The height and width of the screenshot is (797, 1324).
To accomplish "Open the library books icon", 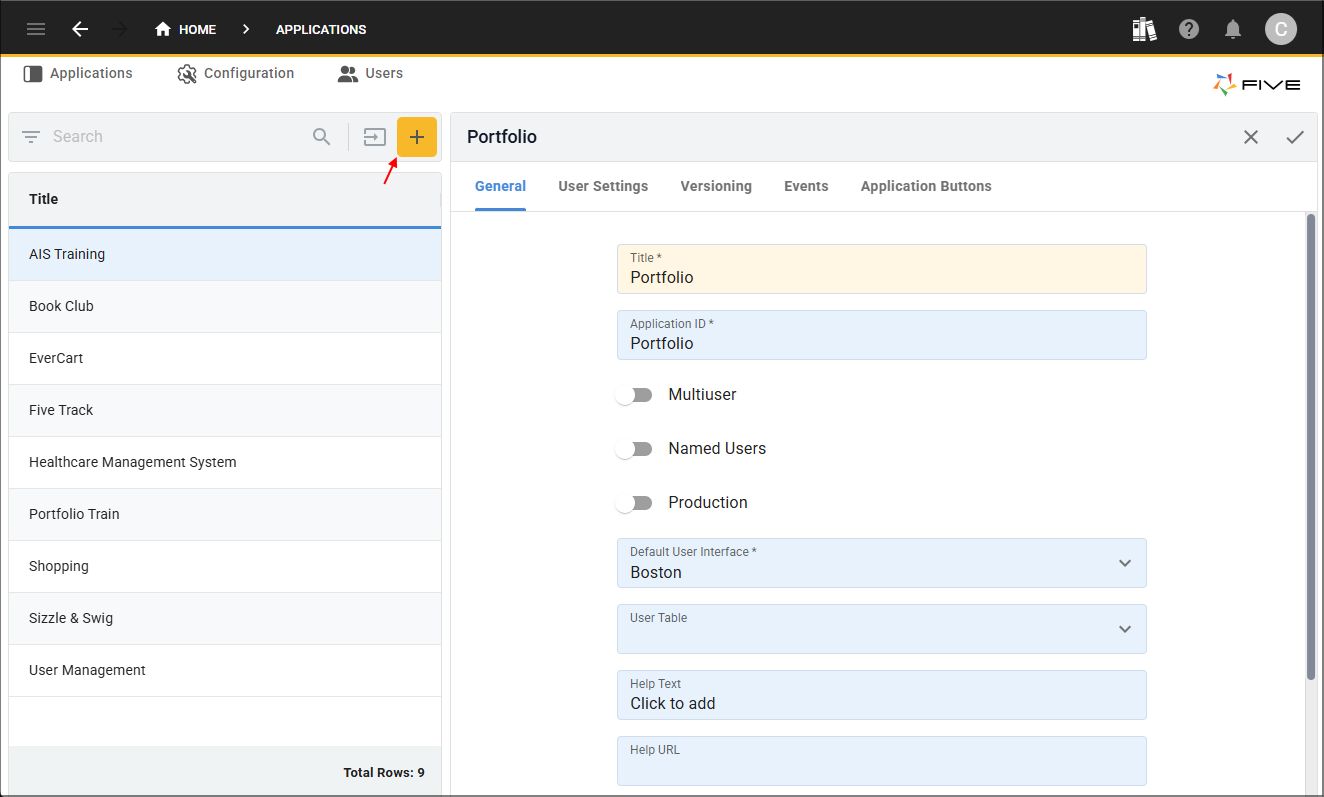I will tap(1144, 29).
